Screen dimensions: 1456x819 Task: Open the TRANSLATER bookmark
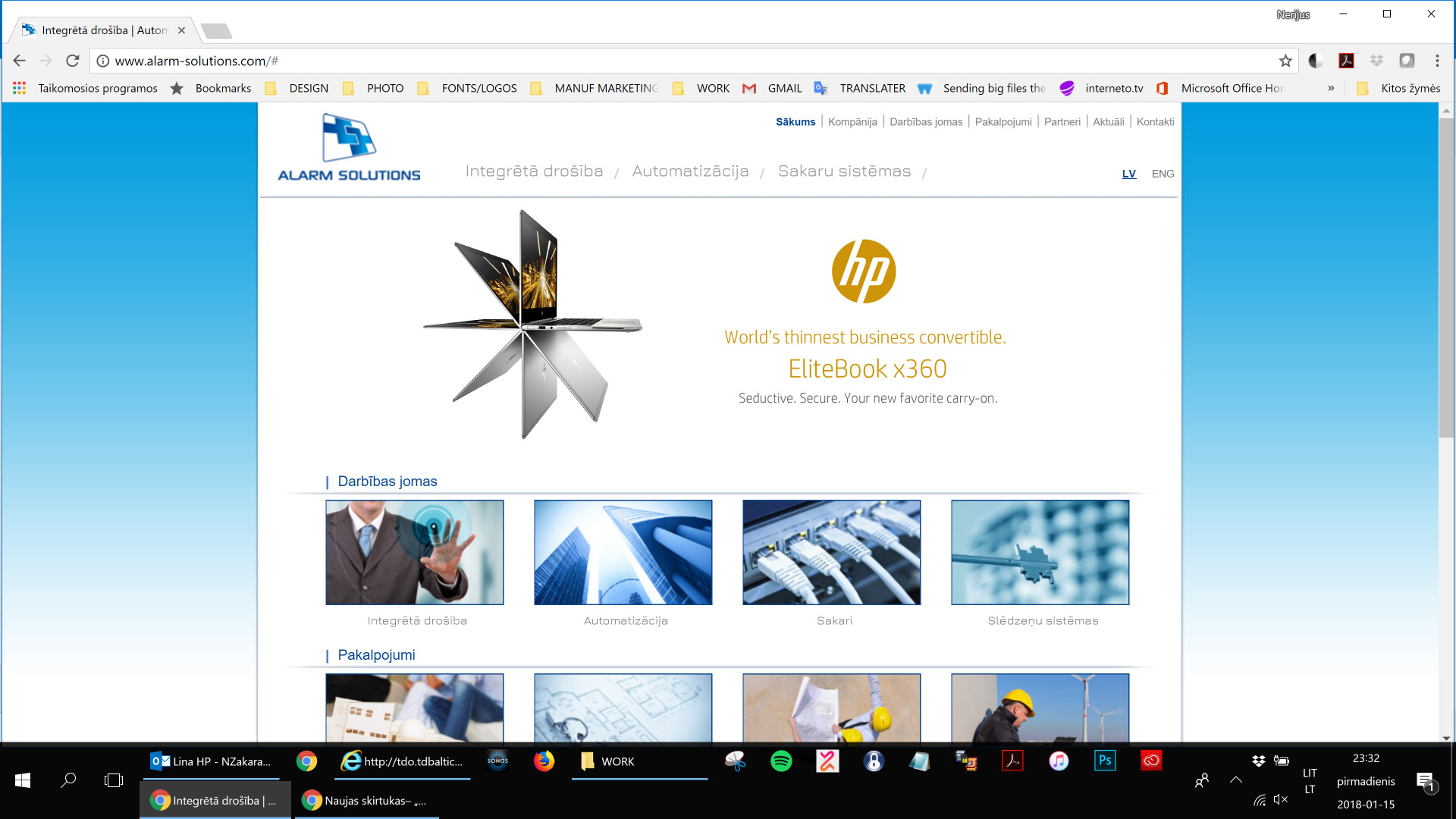(860, 88)
